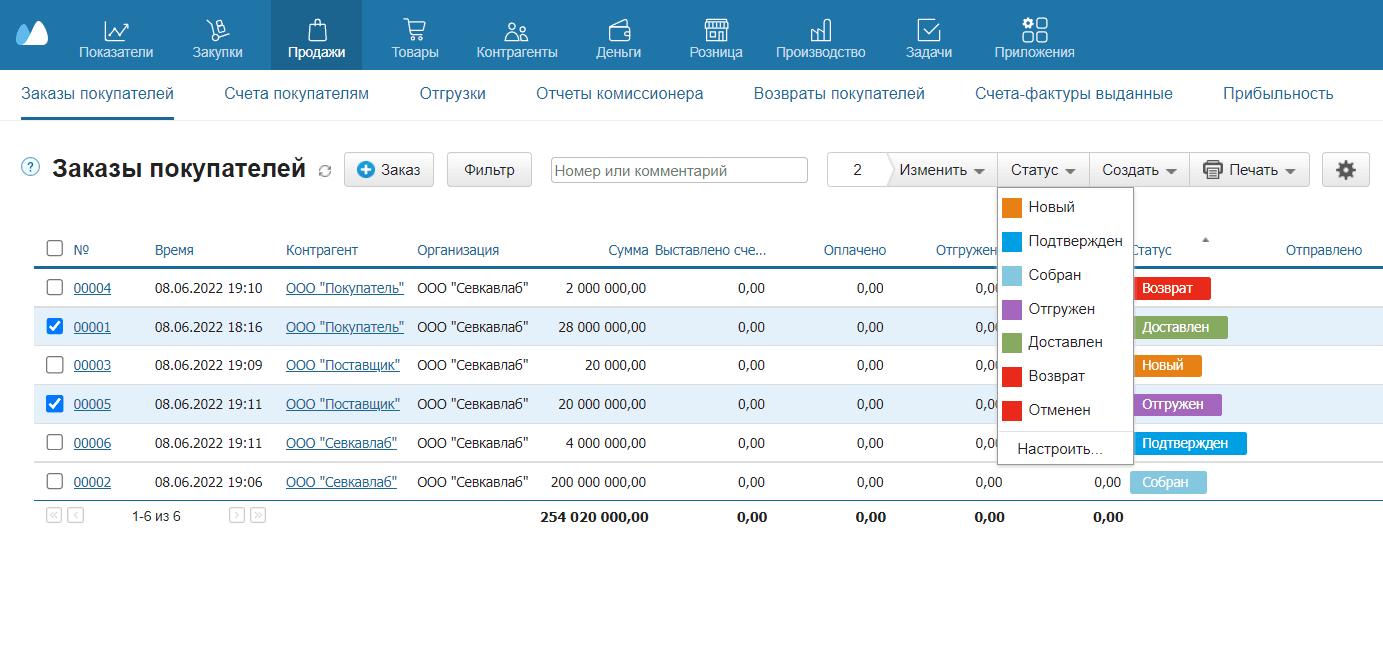Choose Настроить... in the status menu

(x=1059, y=449)
